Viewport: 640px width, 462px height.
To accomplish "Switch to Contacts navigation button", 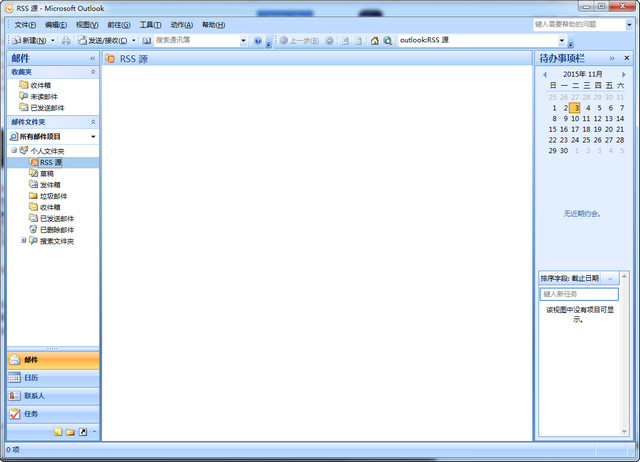I will tap(53, 396).
